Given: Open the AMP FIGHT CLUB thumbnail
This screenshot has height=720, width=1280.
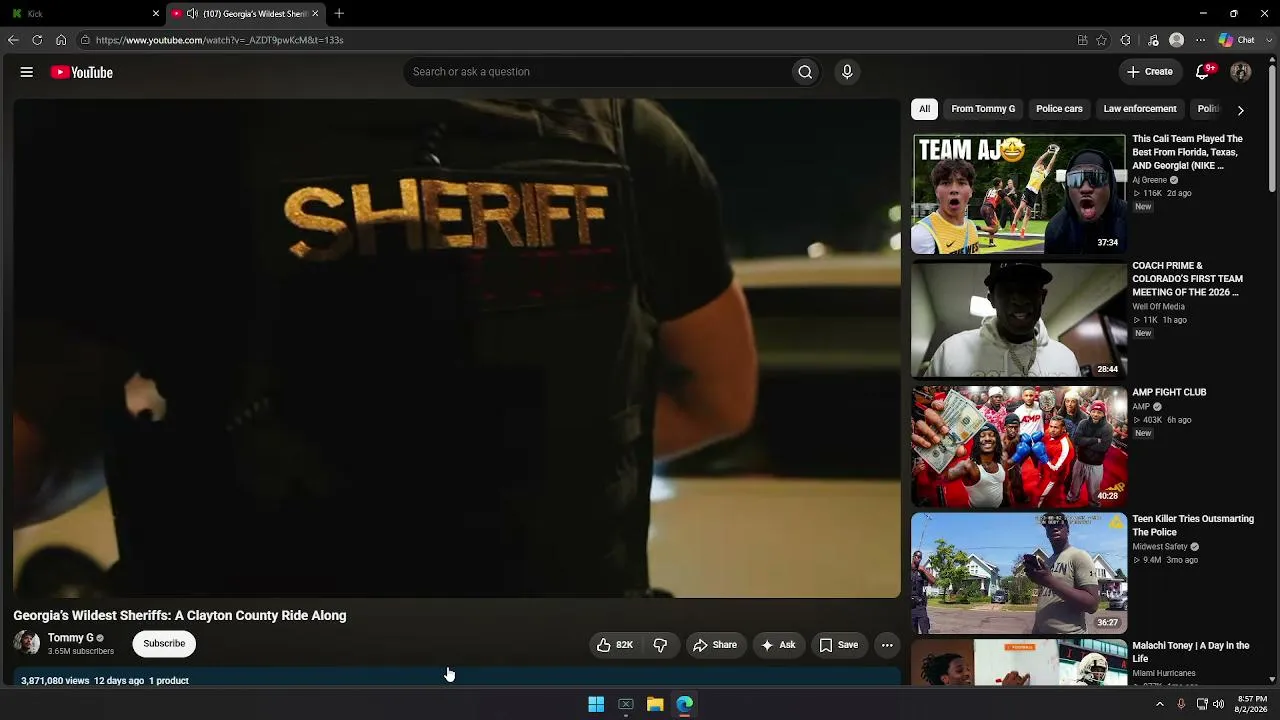Looking at the screenshot, I should [x=1019, y=447].
